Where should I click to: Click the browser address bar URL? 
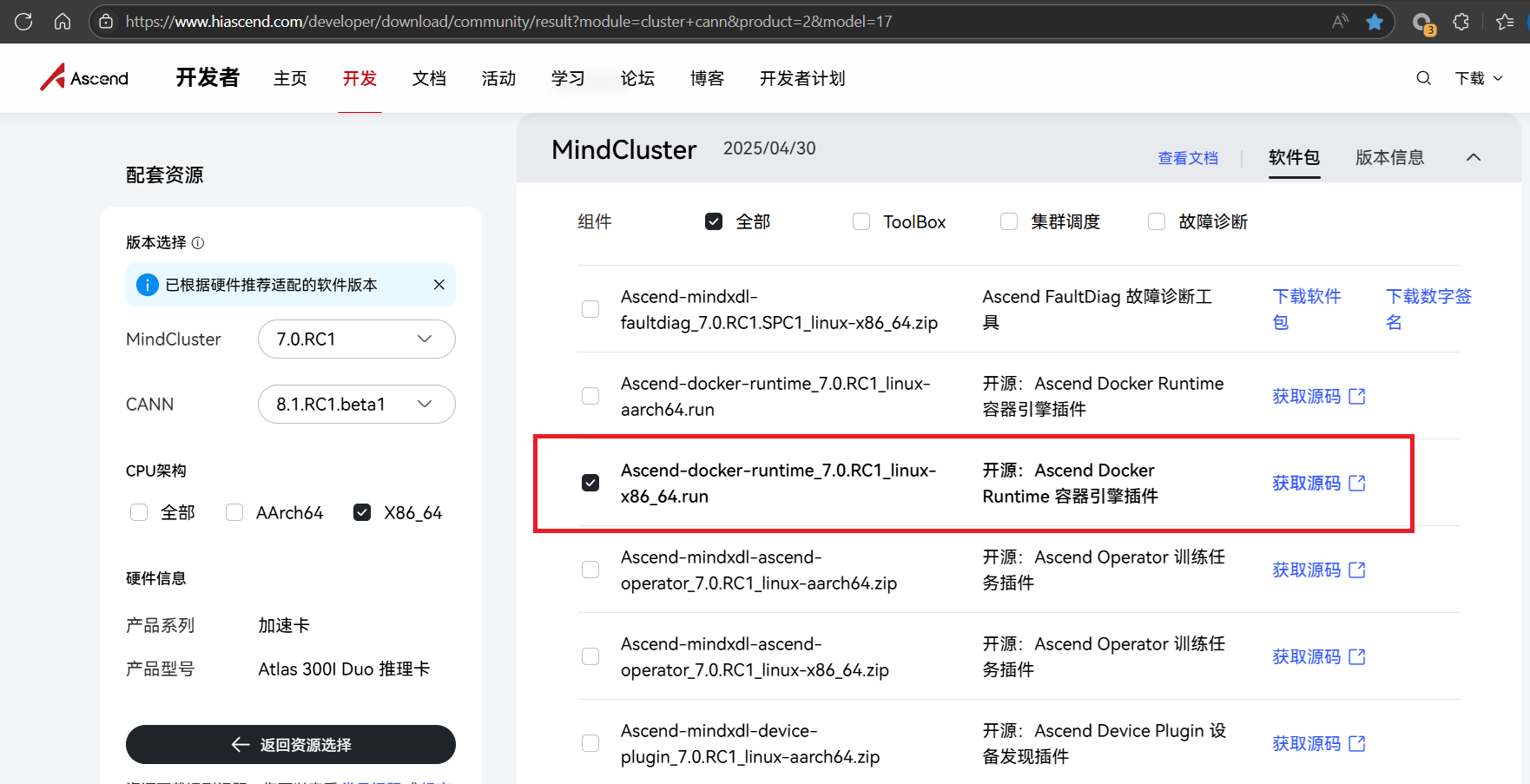(509, 22)
